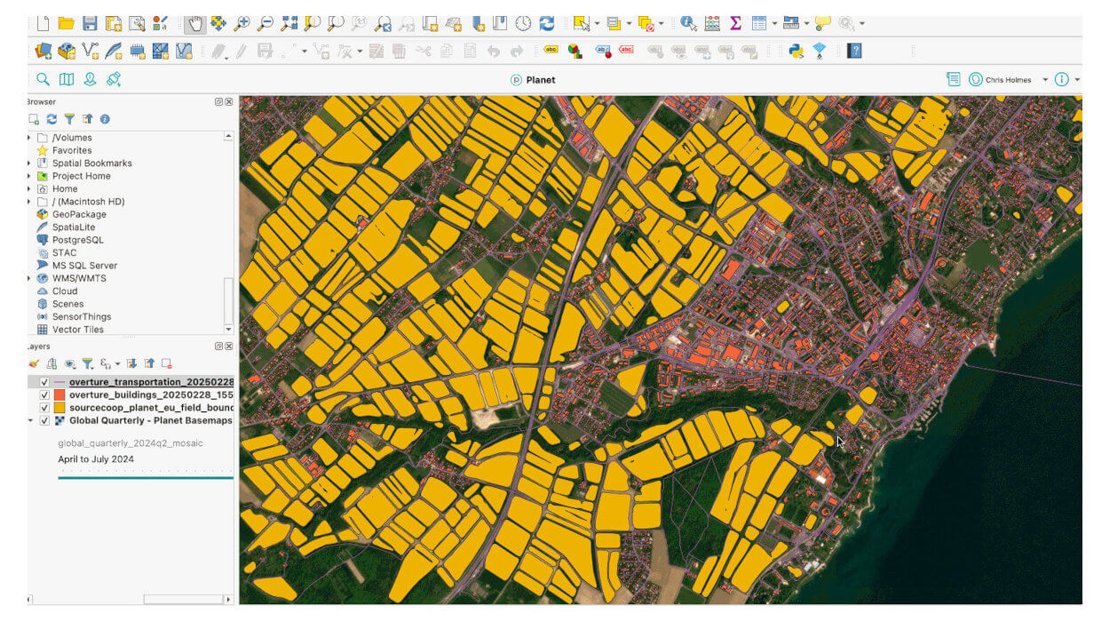The image size is (1110, 622).
Task: Open the Chris Holmes account dropdown
Action: click(x=1045, y=79)
